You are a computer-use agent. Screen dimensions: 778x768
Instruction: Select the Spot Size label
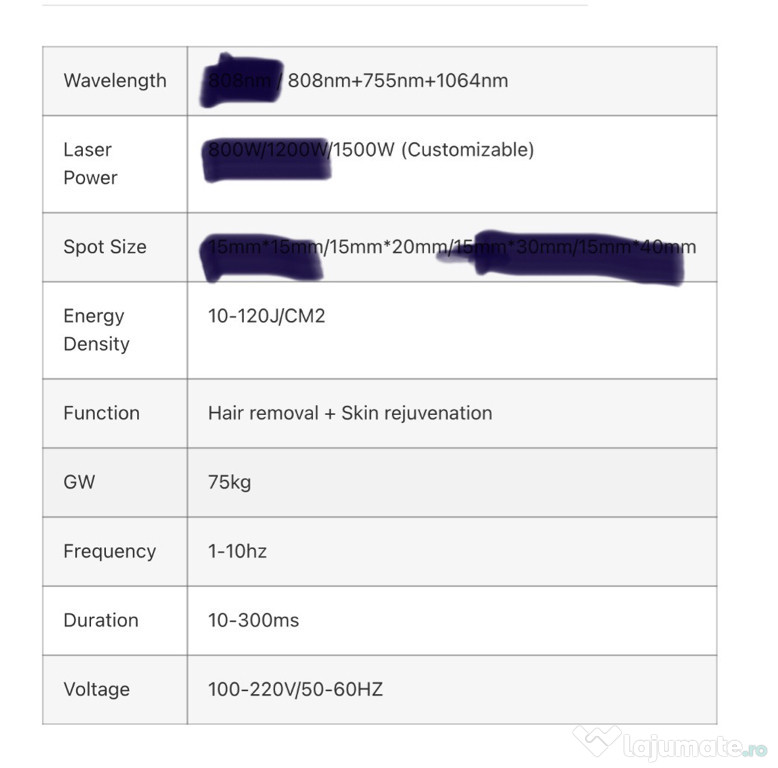[105, 247]
